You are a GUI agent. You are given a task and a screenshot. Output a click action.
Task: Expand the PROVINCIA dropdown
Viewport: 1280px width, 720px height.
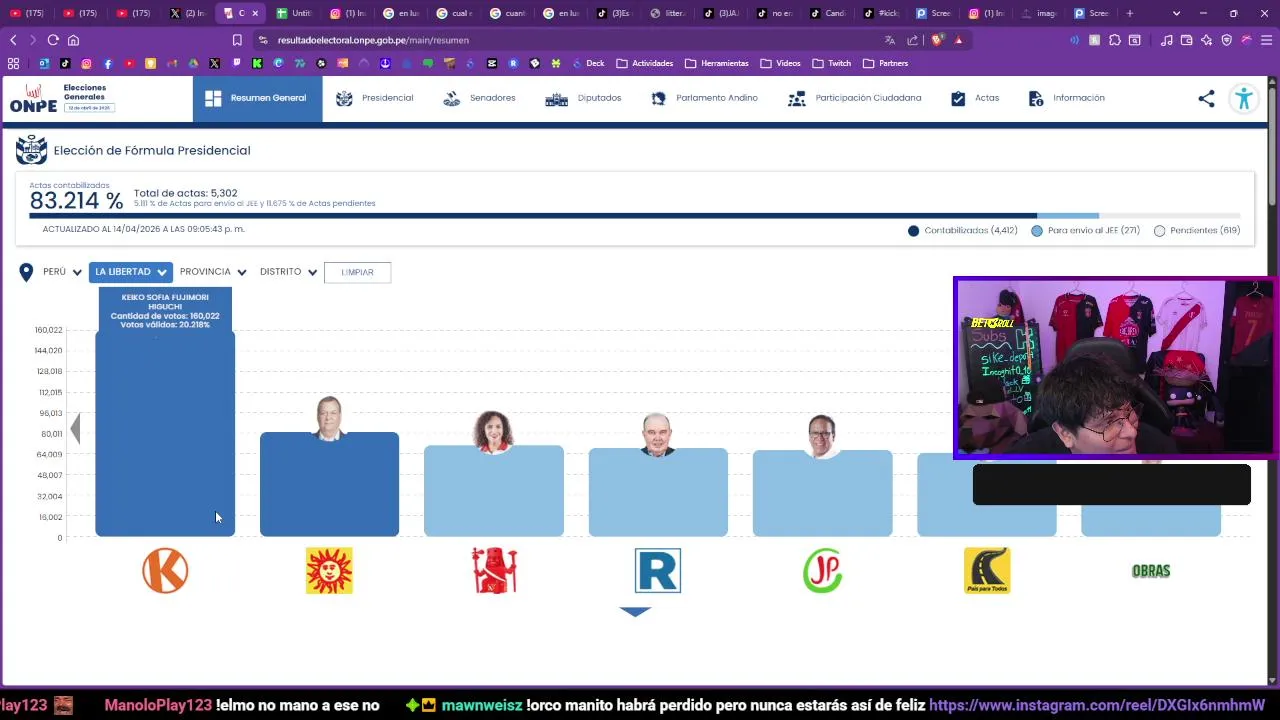(x=213, y=272)
